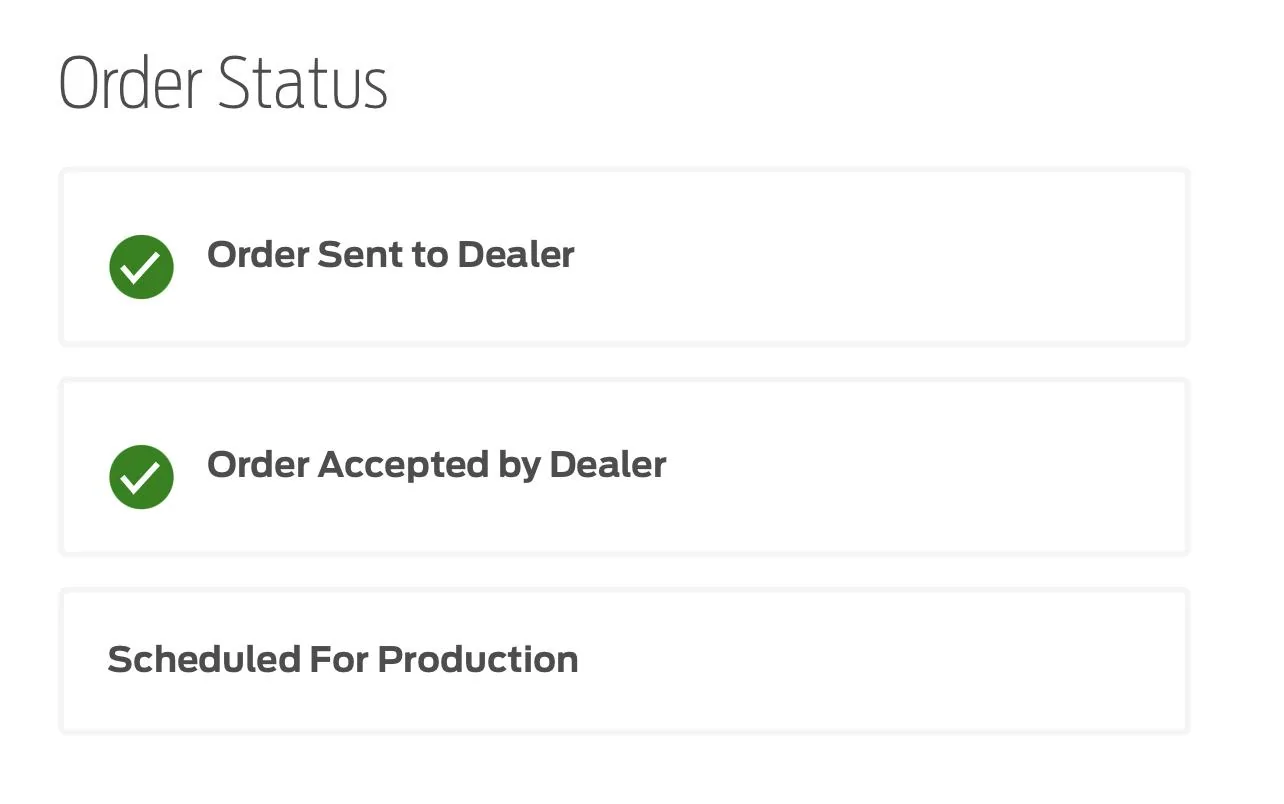Expand the Scheduled For Production status card
Viewport: 1284px width, 804px height.
[x=624, y=661]
